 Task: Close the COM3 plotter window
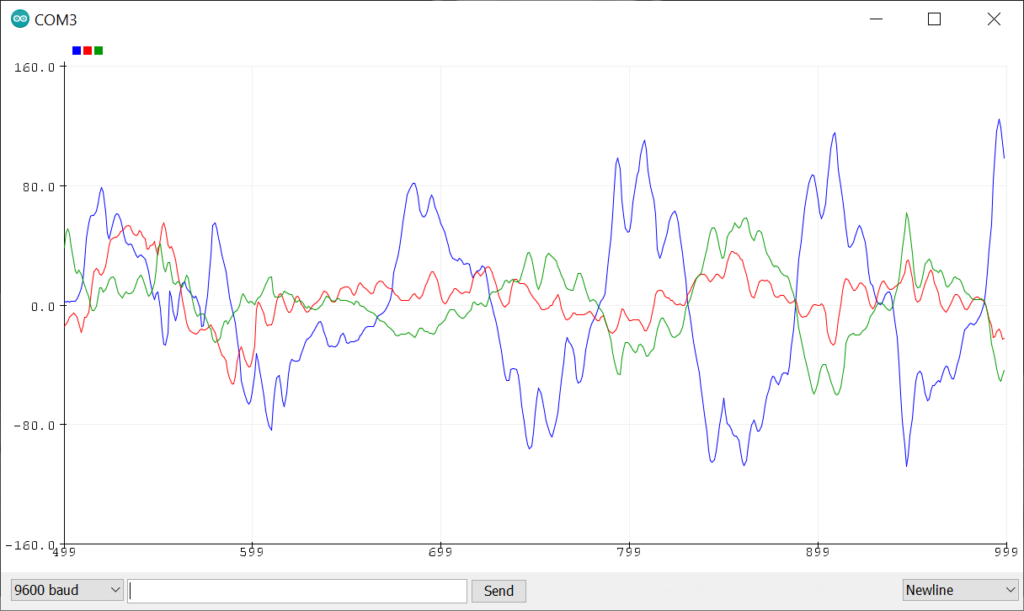click(994, 19)
